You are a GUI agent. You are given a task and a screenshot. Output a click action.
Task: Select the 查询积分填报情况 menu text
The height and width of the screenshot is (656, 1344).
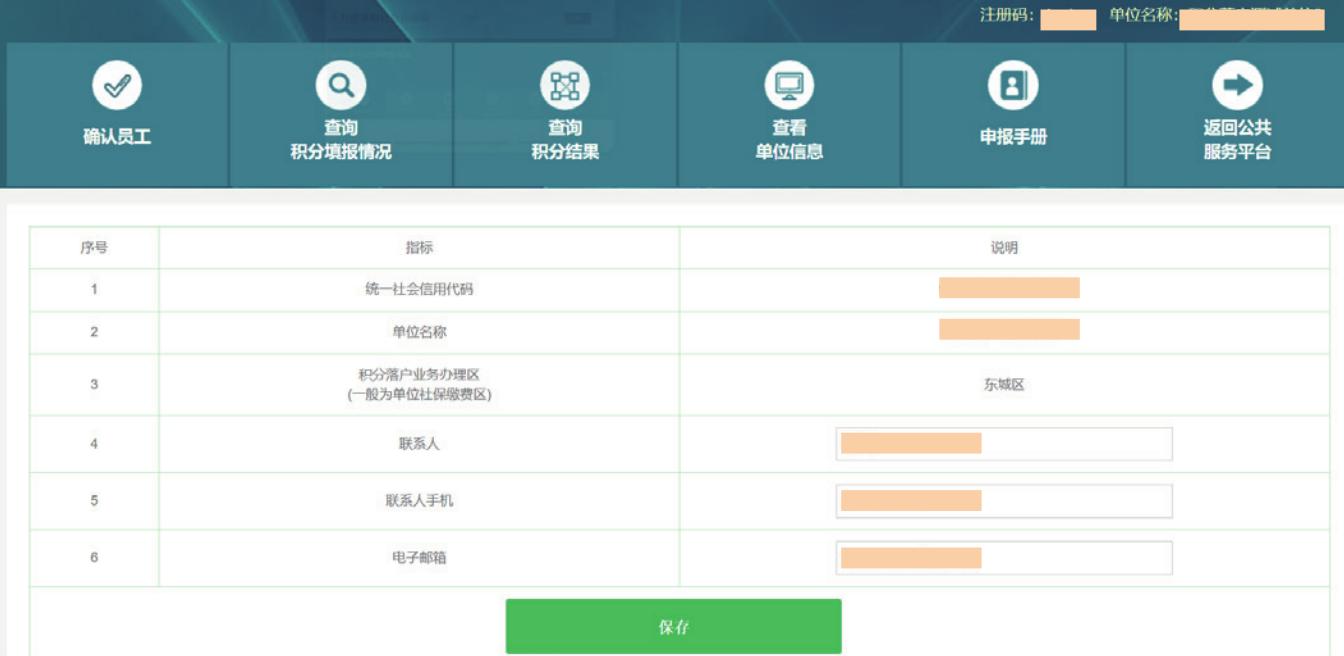point(341,140)
